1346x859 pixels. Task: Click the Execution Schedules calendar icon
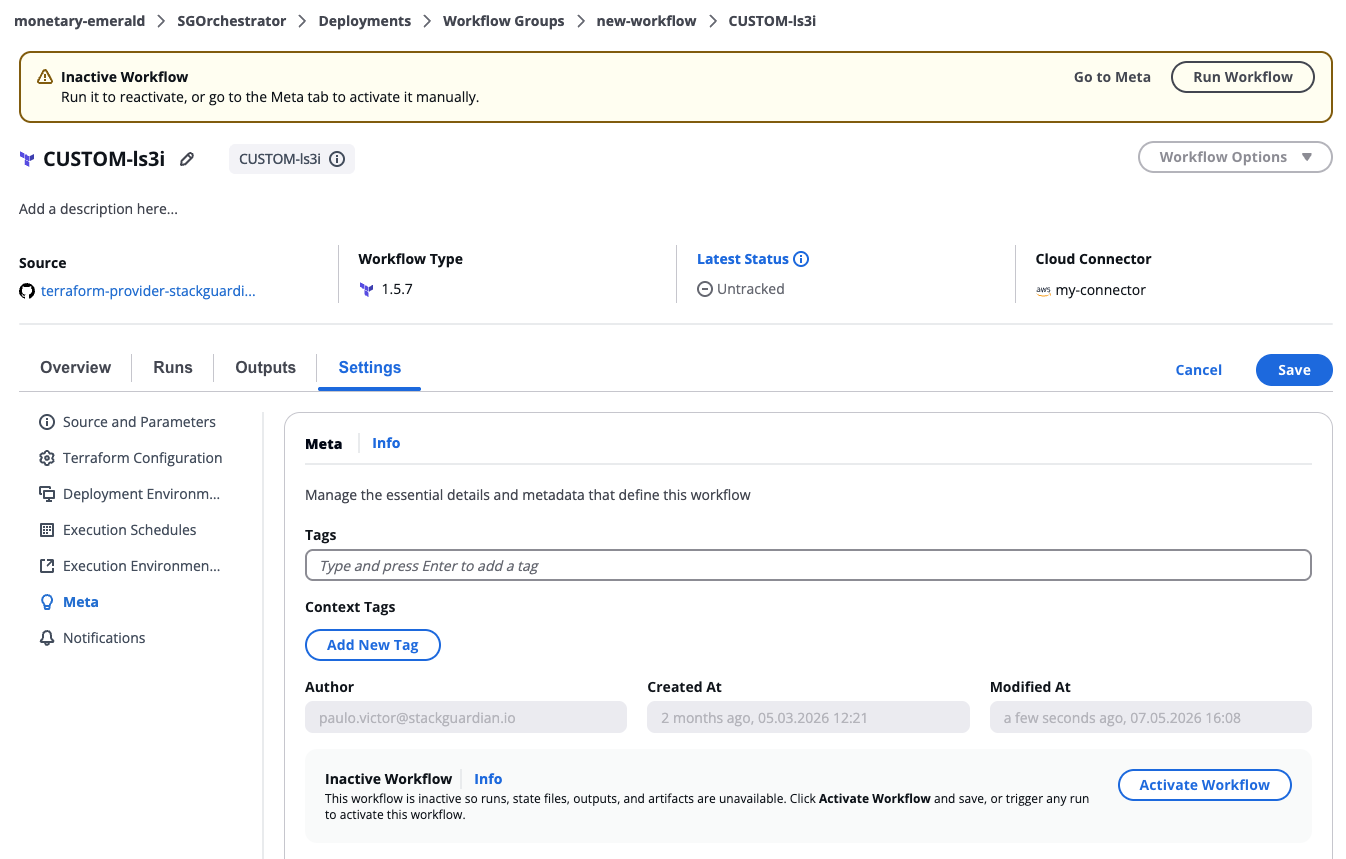(x=47, y=530)
